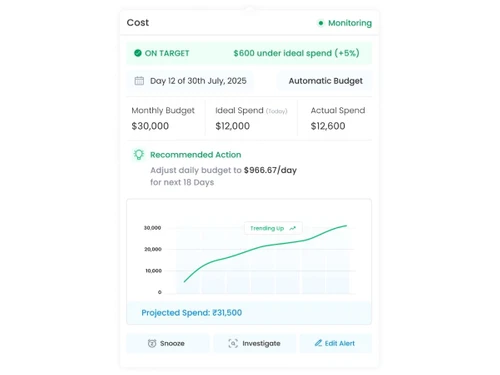The height and width of the screenshot is (375, 500).
Task: Click the '(today)' note beside Ideal Spend
Action: coord(277,111)
